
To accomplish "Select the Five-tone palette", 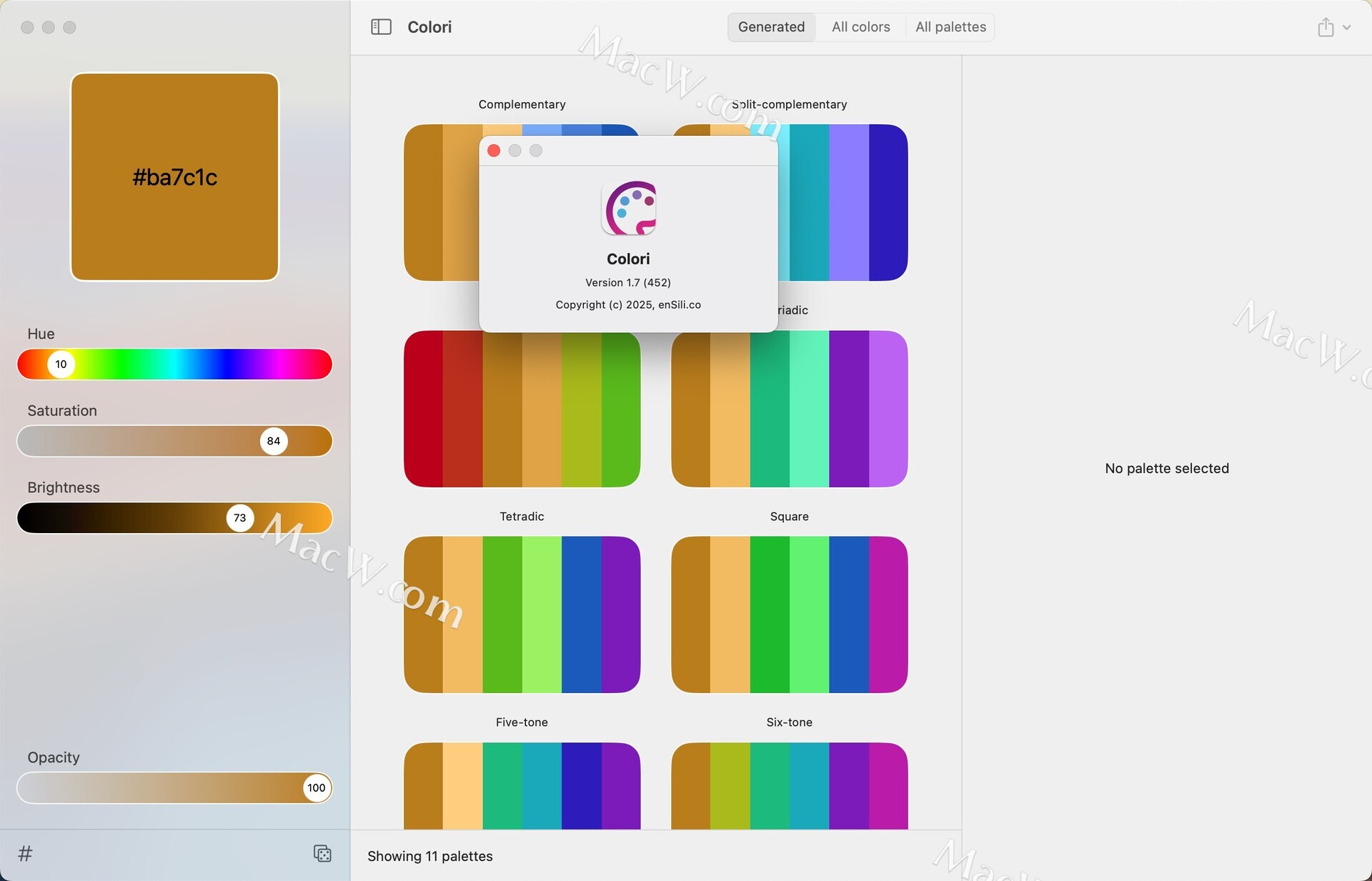I will click(x=522, y=786).
